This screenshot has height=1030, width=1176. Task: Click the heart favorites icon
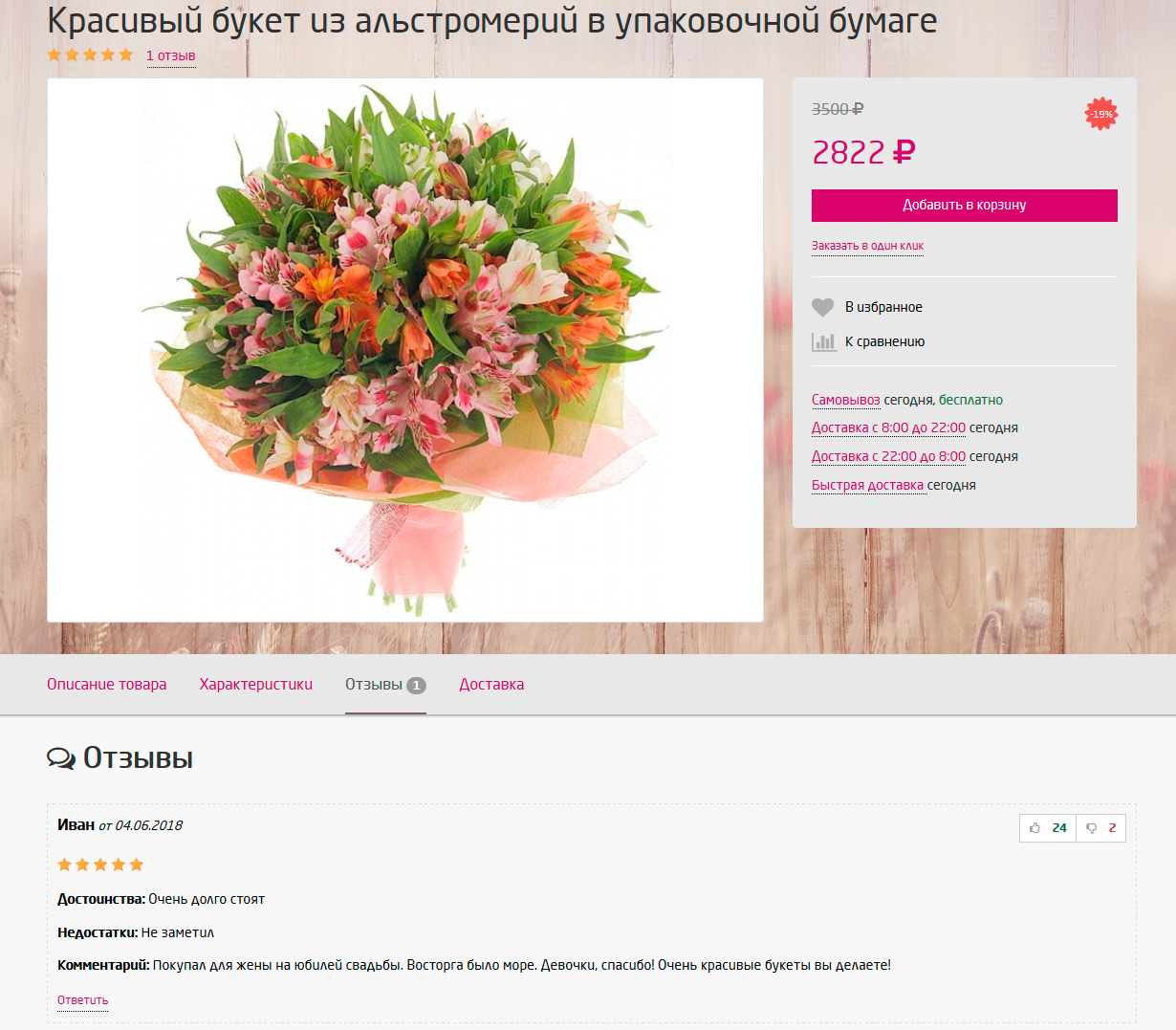(822, 307)
